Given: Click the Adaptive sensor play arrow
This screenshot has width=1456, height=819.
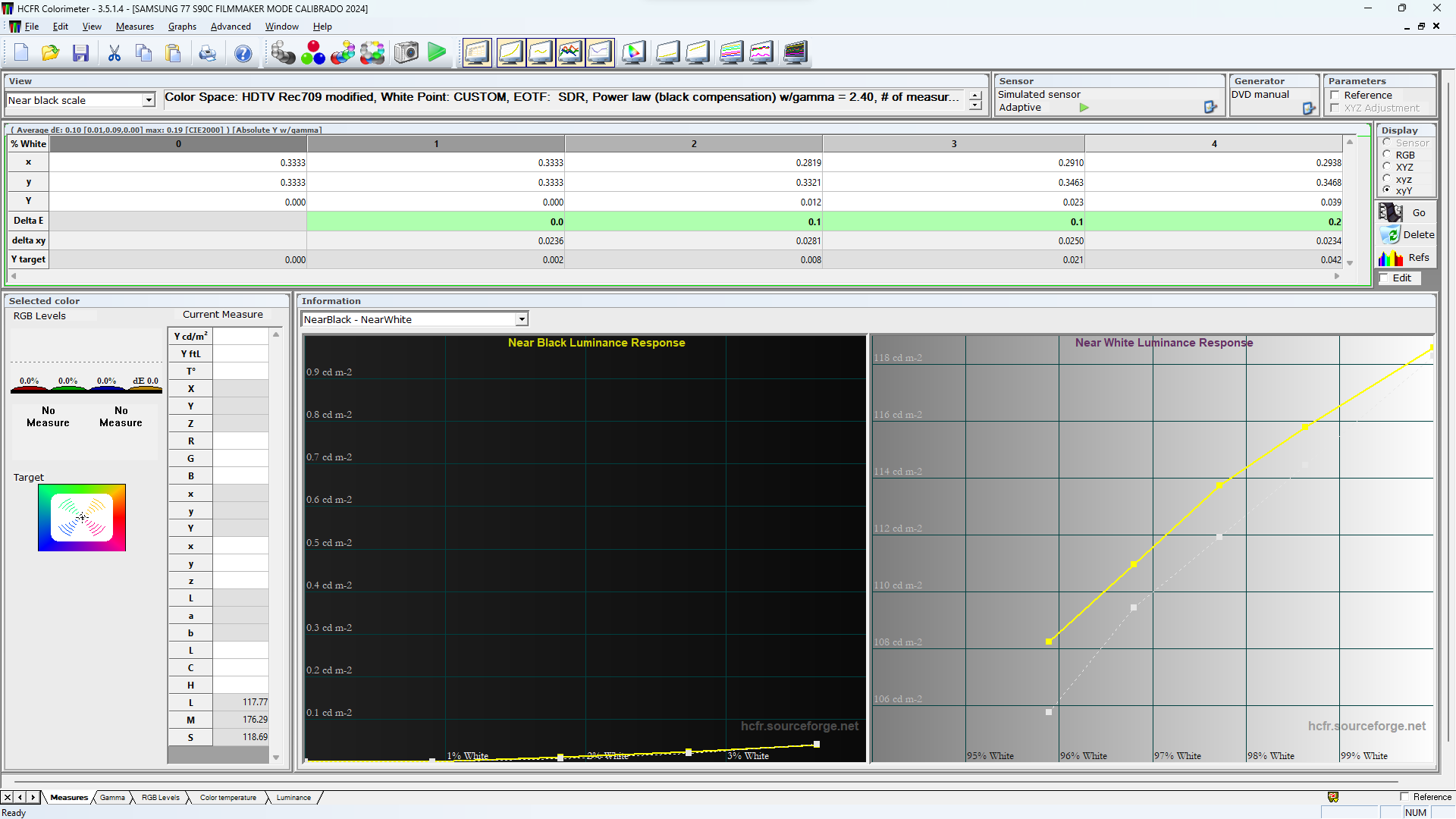Looking at the screenshot, I should [x=1084, y=108].
